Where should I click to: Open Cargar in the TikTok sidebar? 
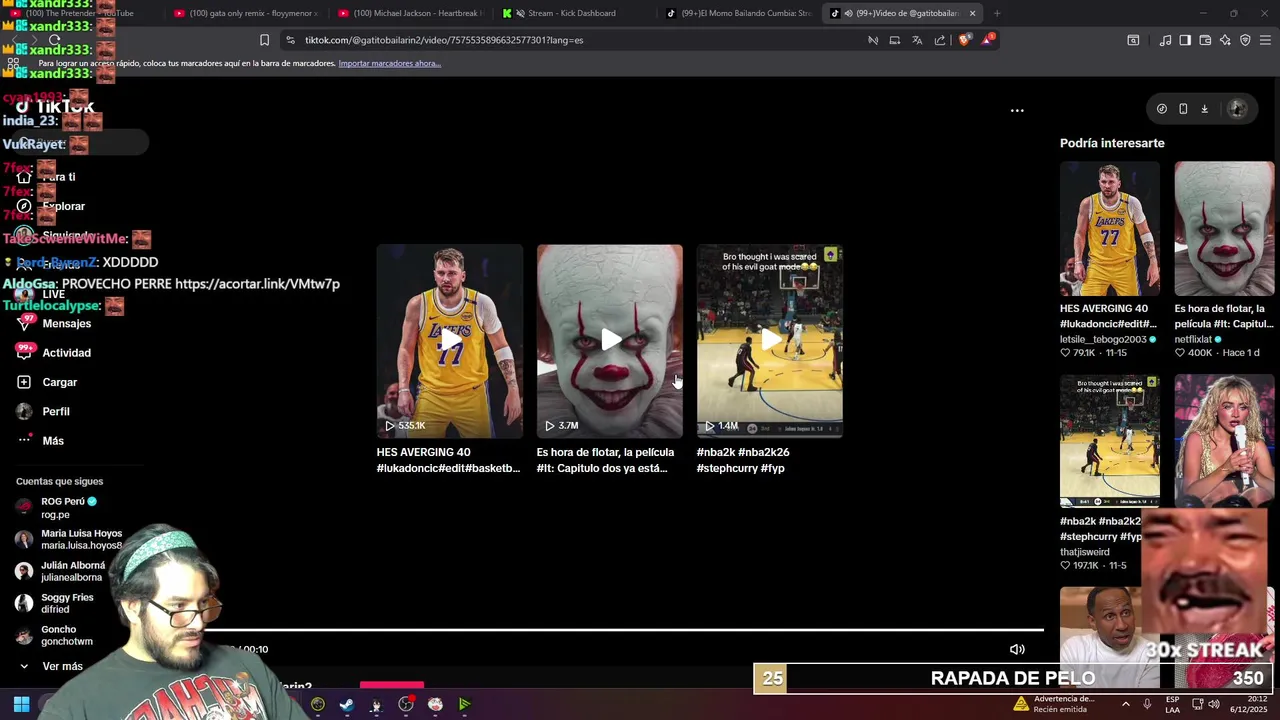click(x=60, y=382)
